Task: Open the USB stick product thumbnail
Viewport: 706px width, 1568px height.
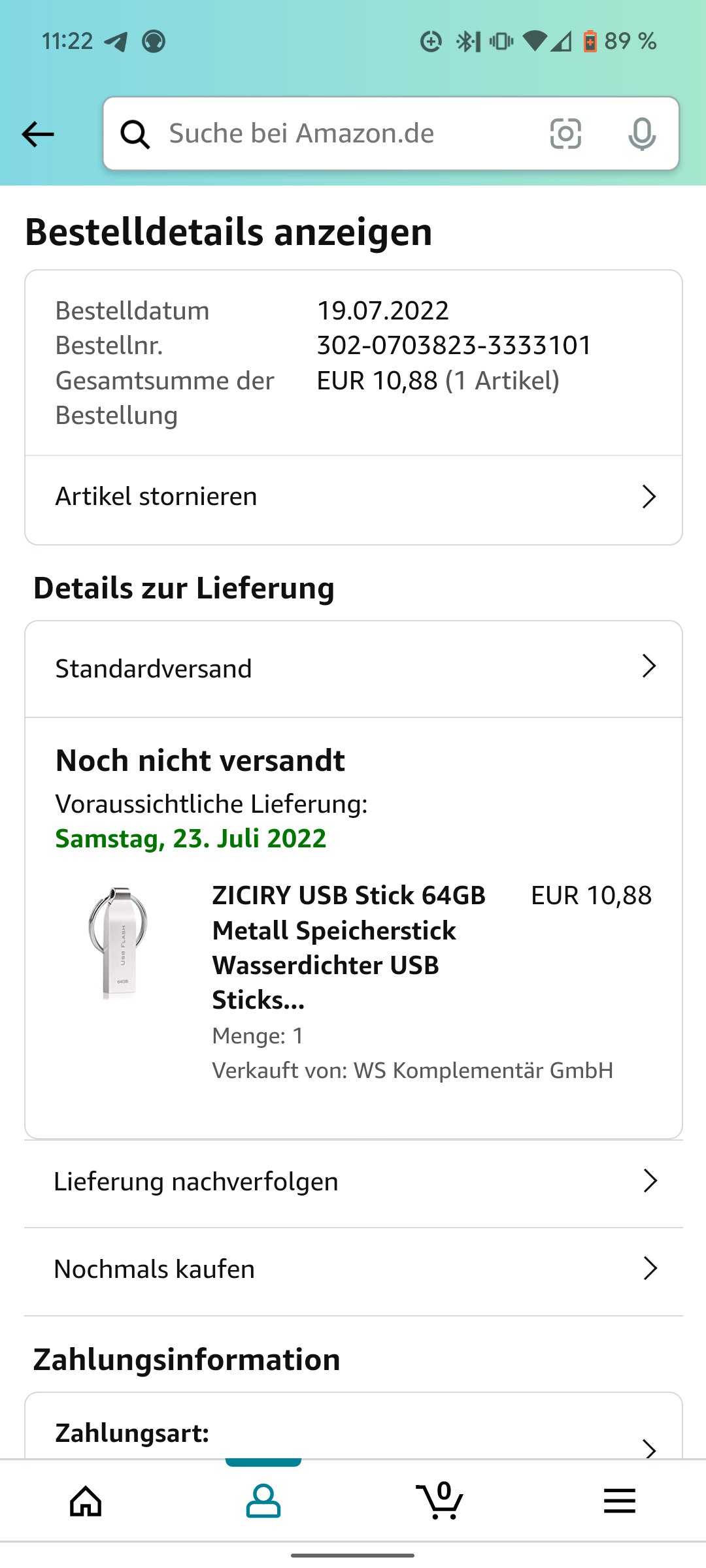Action: click(x=118, y=943)
